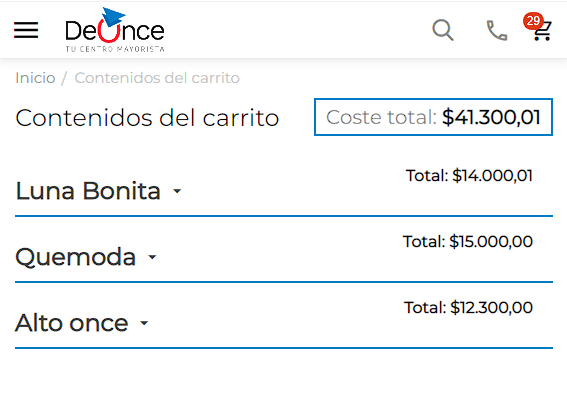Open the hamburger navigation menu

point(26,30)
